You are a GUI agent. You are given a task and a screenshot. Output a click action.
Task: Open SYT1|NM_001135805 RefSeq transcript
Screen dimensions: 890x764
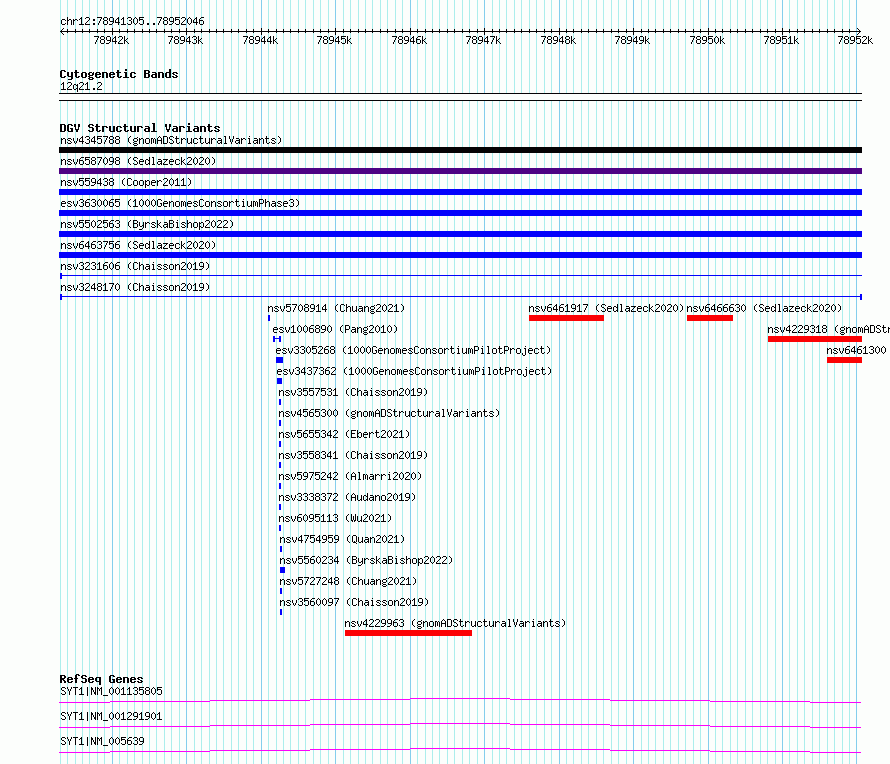[x=111, y=691]
